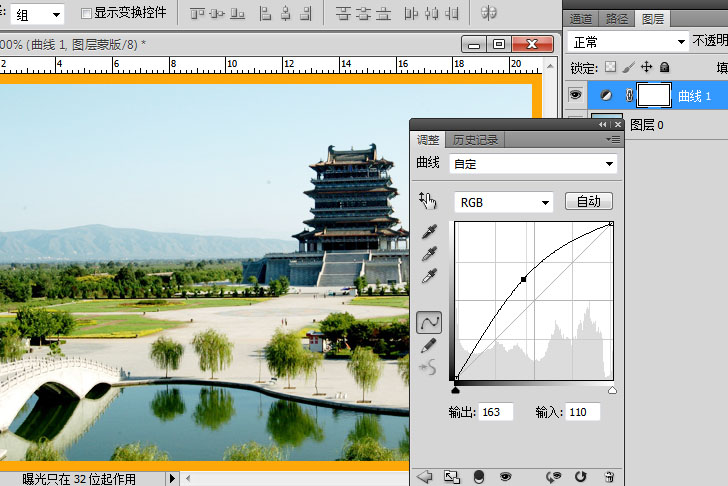Click the horizontal scrollbar left arrow

188,478
